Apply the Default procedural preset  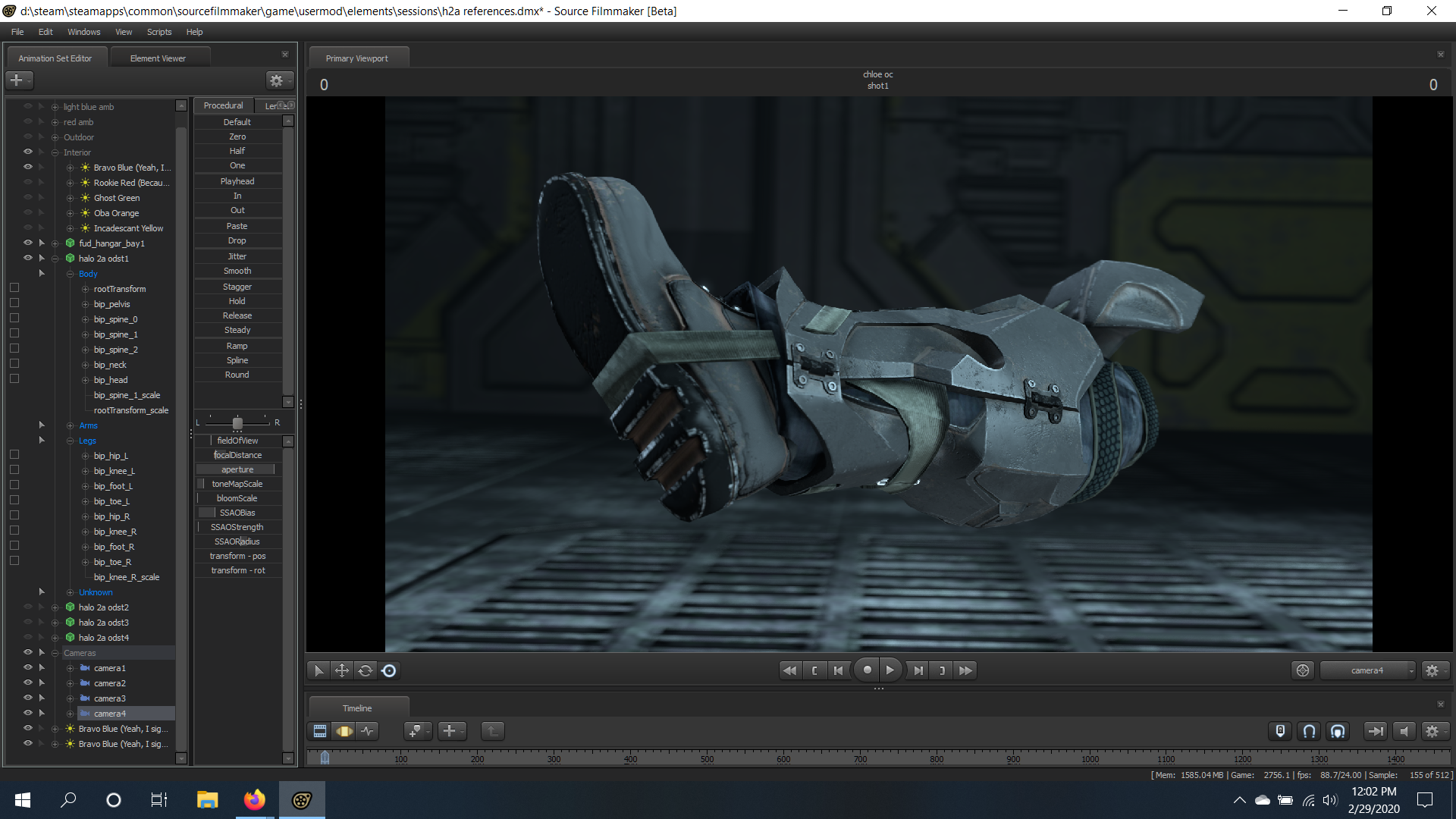[x=237, y=122]
